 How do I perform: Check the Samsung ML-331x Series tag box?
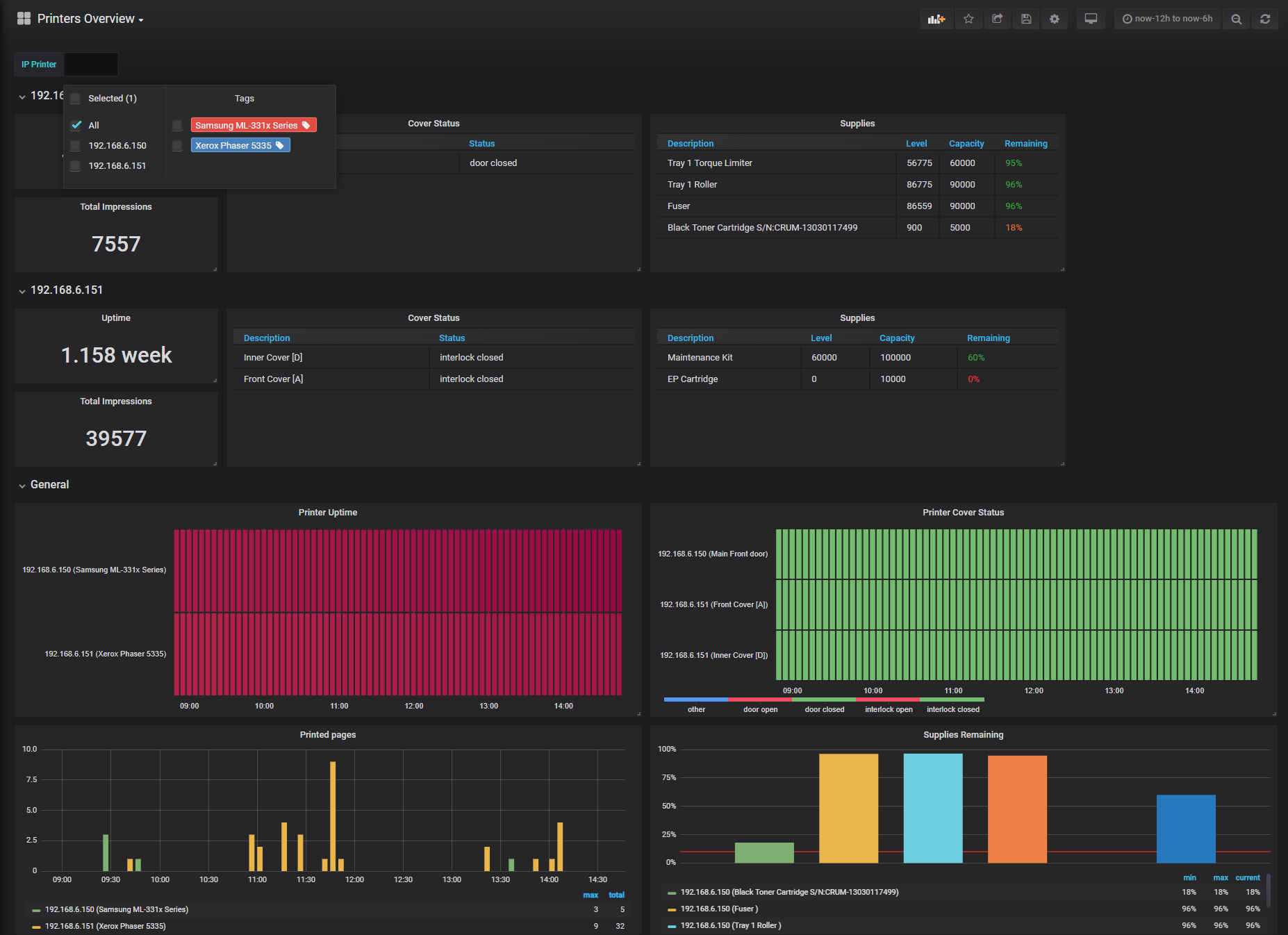point(177,126)
